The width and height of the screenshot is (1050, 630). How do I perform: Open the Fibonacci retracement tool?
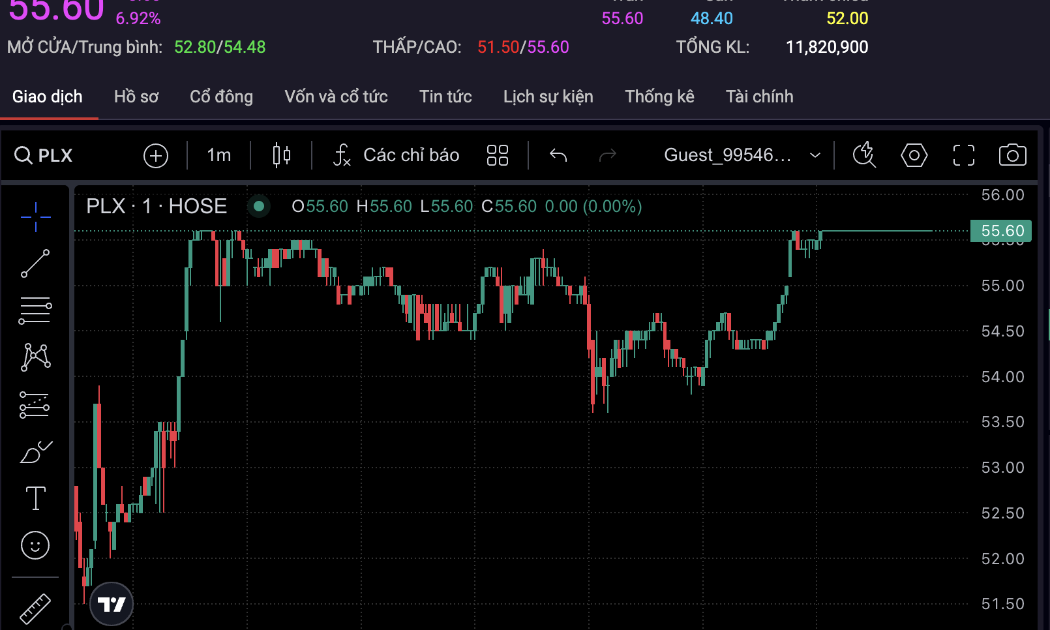click(x=35, y=310)
